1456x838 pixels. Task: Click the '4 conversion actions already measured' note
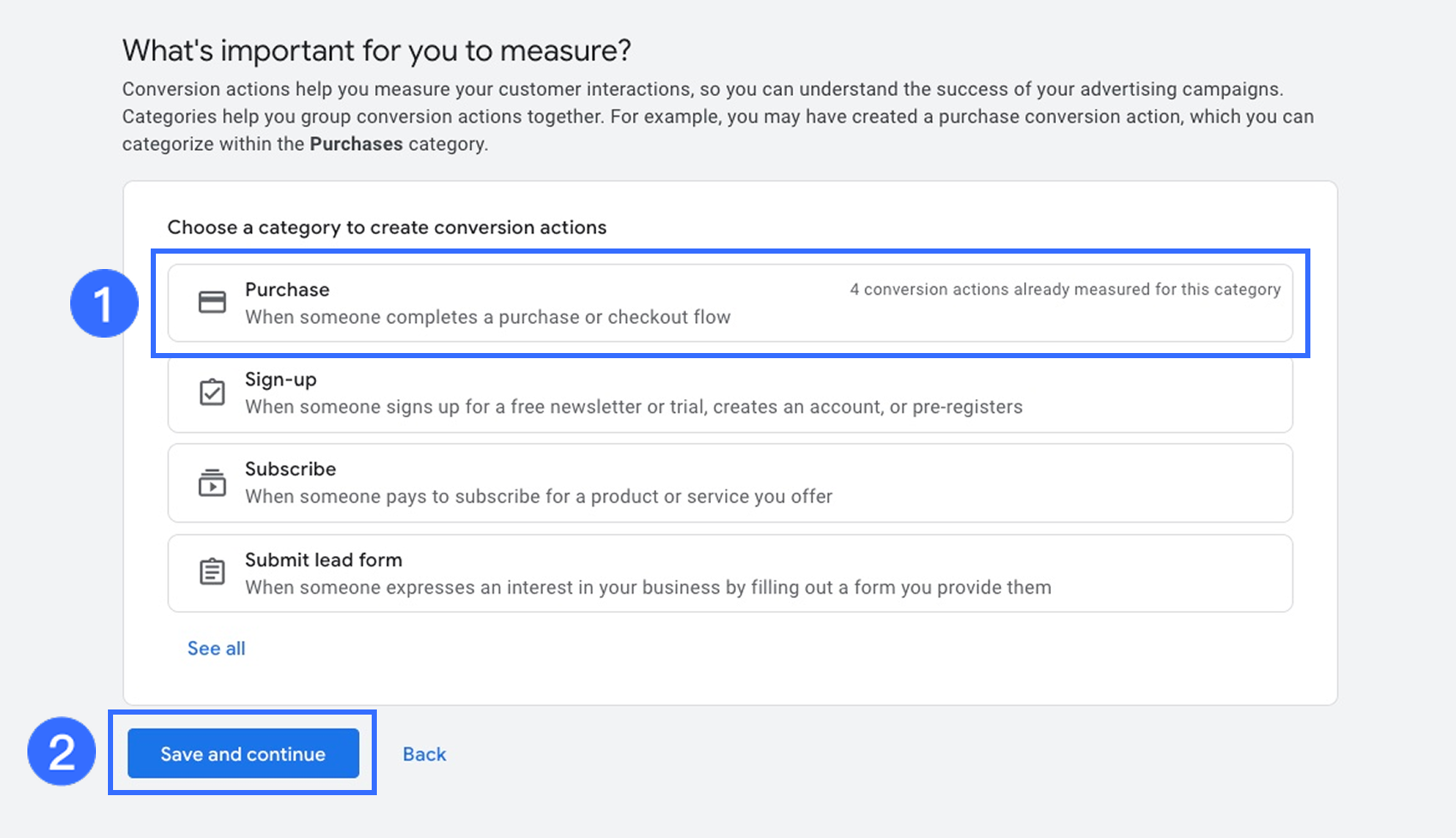[x=1065, y=290]
